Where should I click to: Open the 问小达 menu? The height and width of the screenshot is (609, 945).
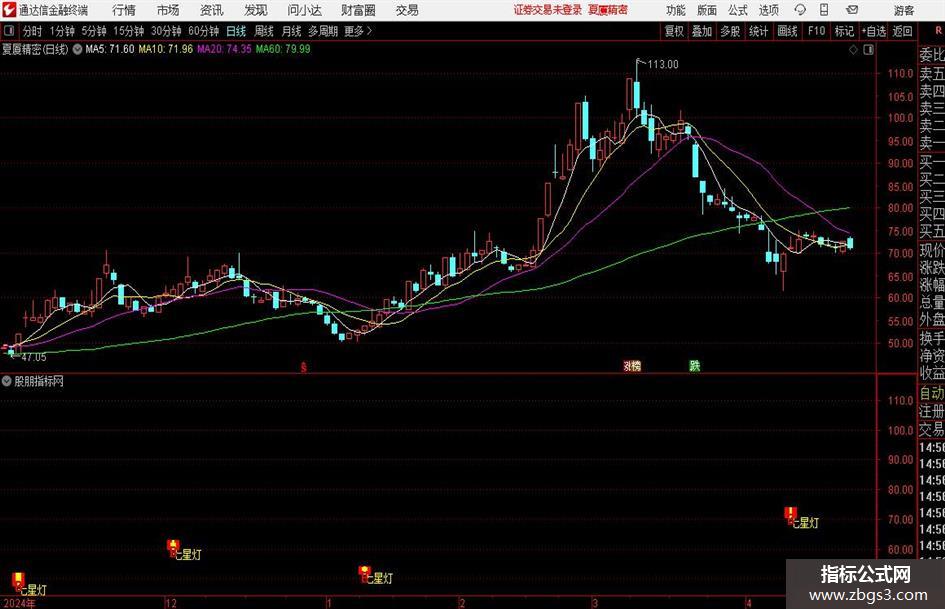[x=304, y=10]
